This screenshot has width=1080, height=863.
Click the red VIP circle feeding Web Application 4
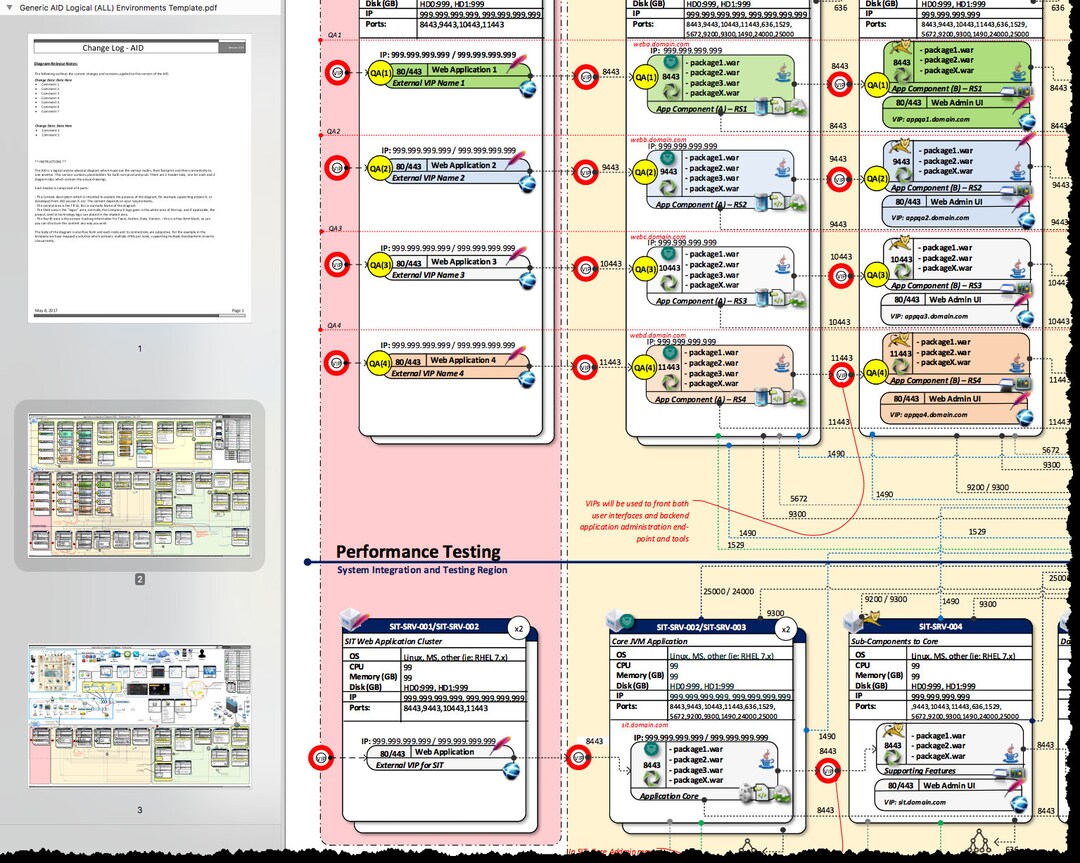click(337, 363)
